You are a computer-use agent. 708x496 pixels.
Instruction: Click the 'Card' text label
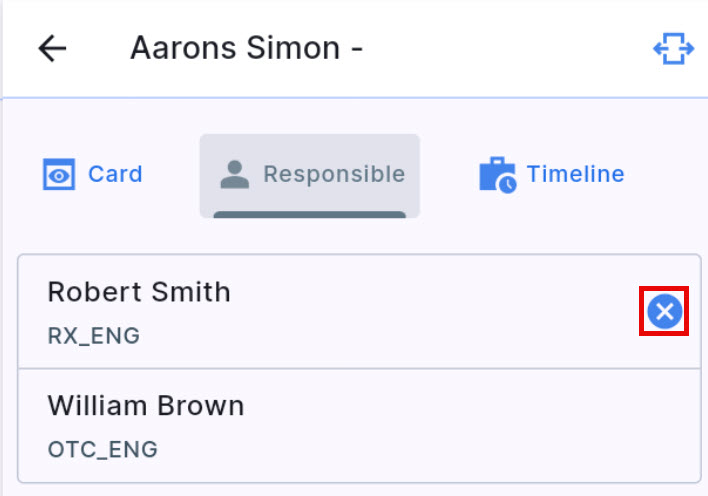pos(115,175)
